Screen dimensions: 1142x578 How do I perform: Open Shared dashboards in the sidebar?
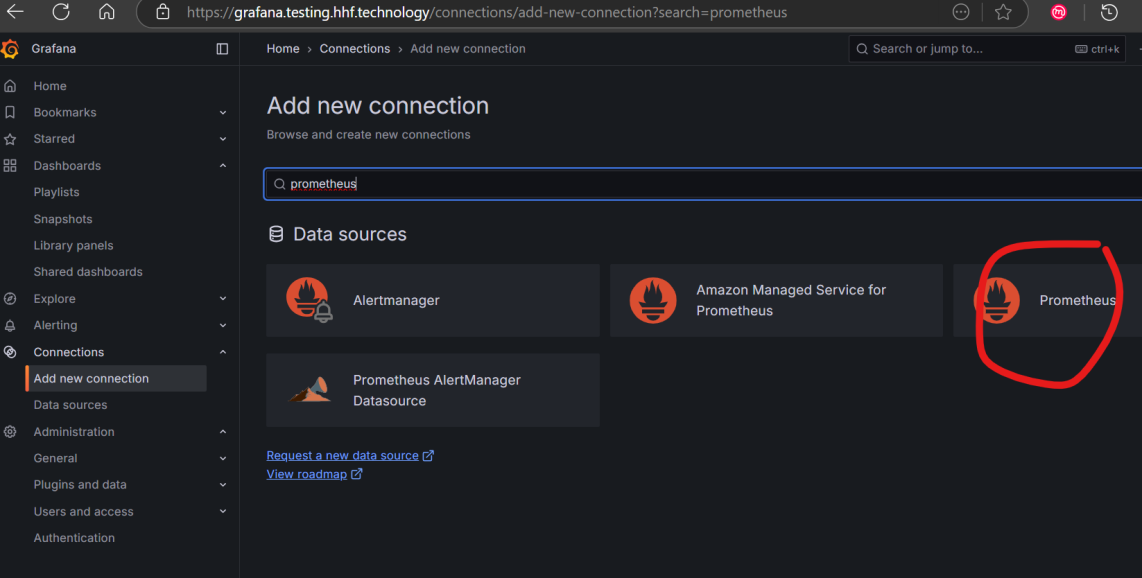[88, 272]
